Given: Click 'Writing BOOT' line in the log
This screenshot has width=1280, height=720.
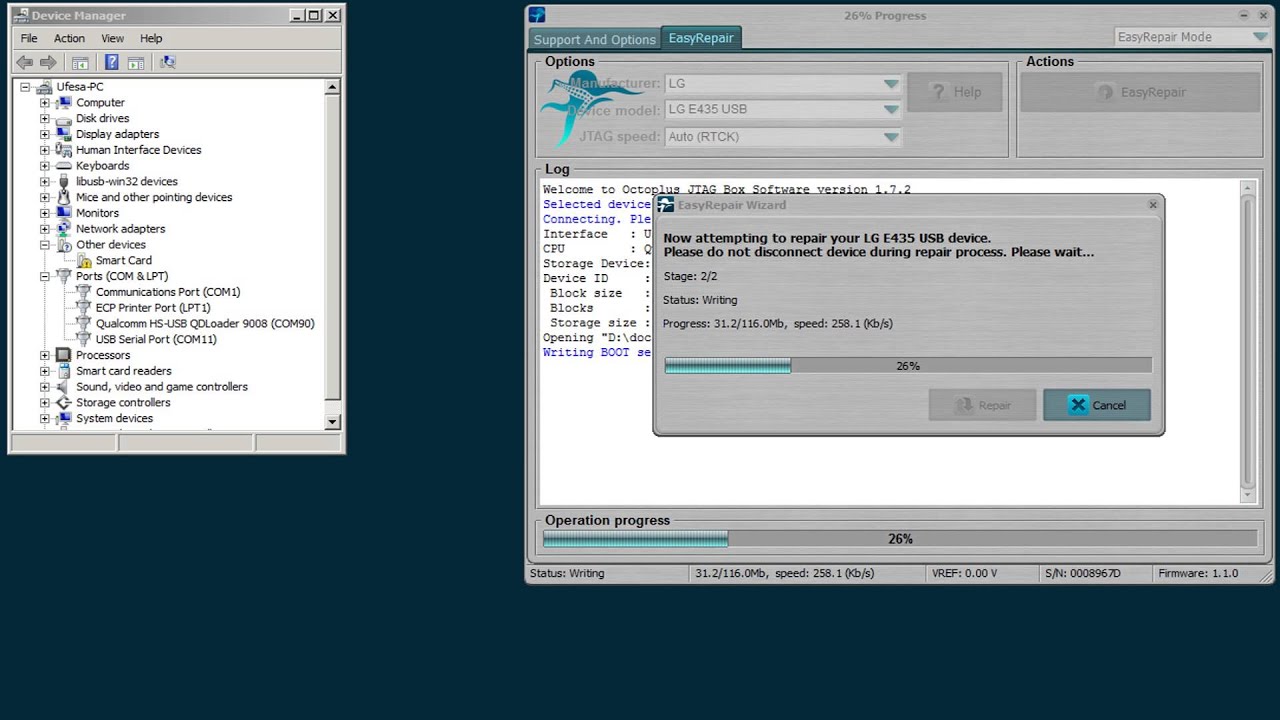Looking at the screenshot, I should click(596, 352).
